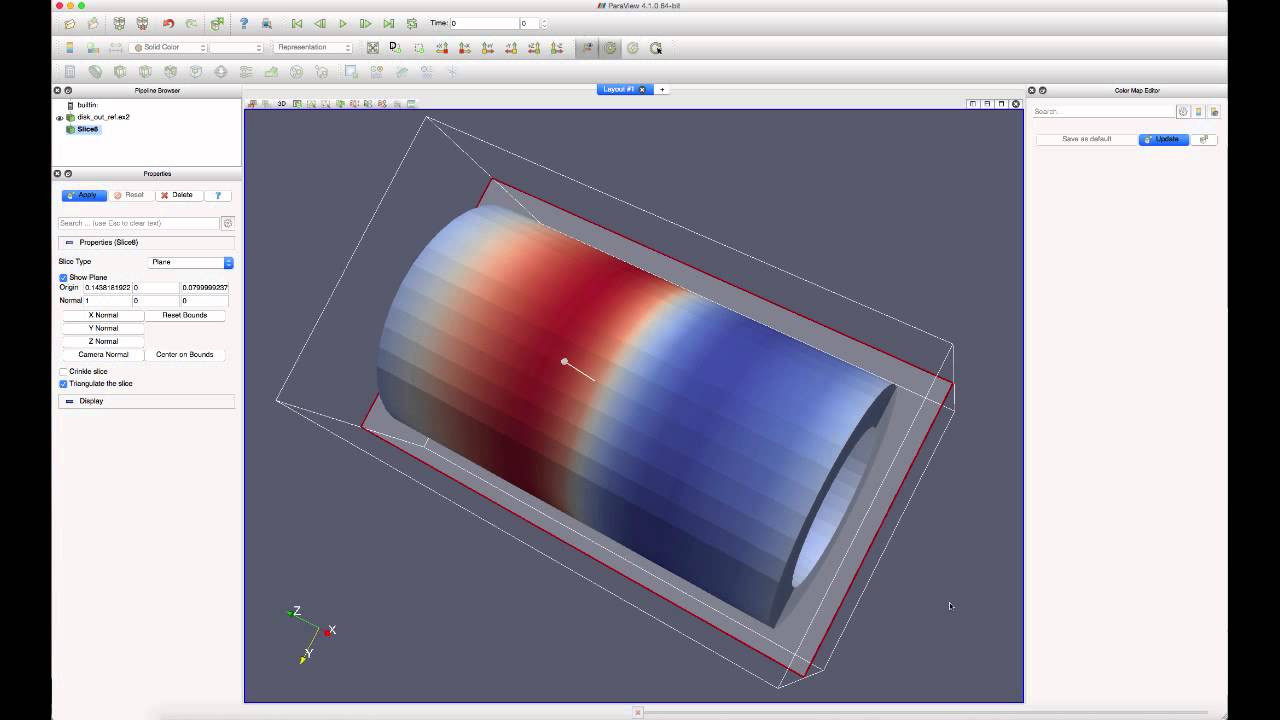1280x720 pixels.
Task: Open the Slice Type Plane dropdown
Action: [x=191, y=262]
